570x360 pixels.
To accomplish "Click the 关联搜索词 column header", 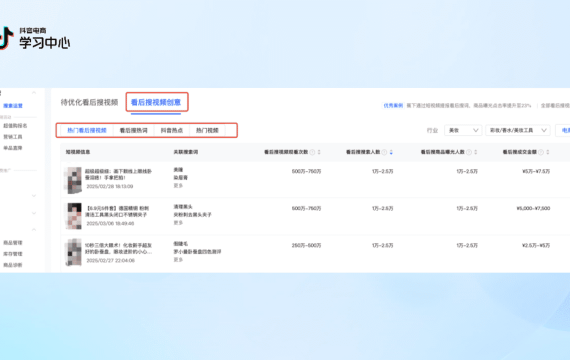I will pos(186,152).
